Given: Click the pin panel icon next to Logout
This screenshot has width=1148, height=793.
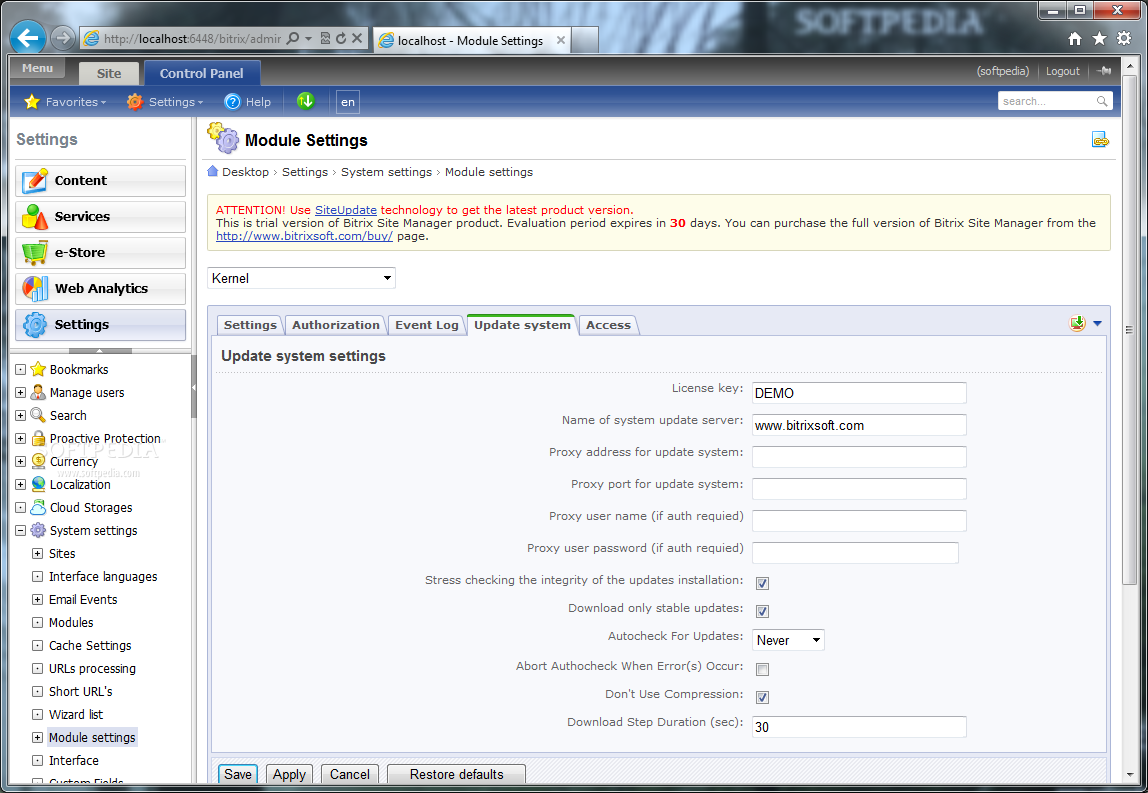Looking at the screenshot, I should (1105, 71).
